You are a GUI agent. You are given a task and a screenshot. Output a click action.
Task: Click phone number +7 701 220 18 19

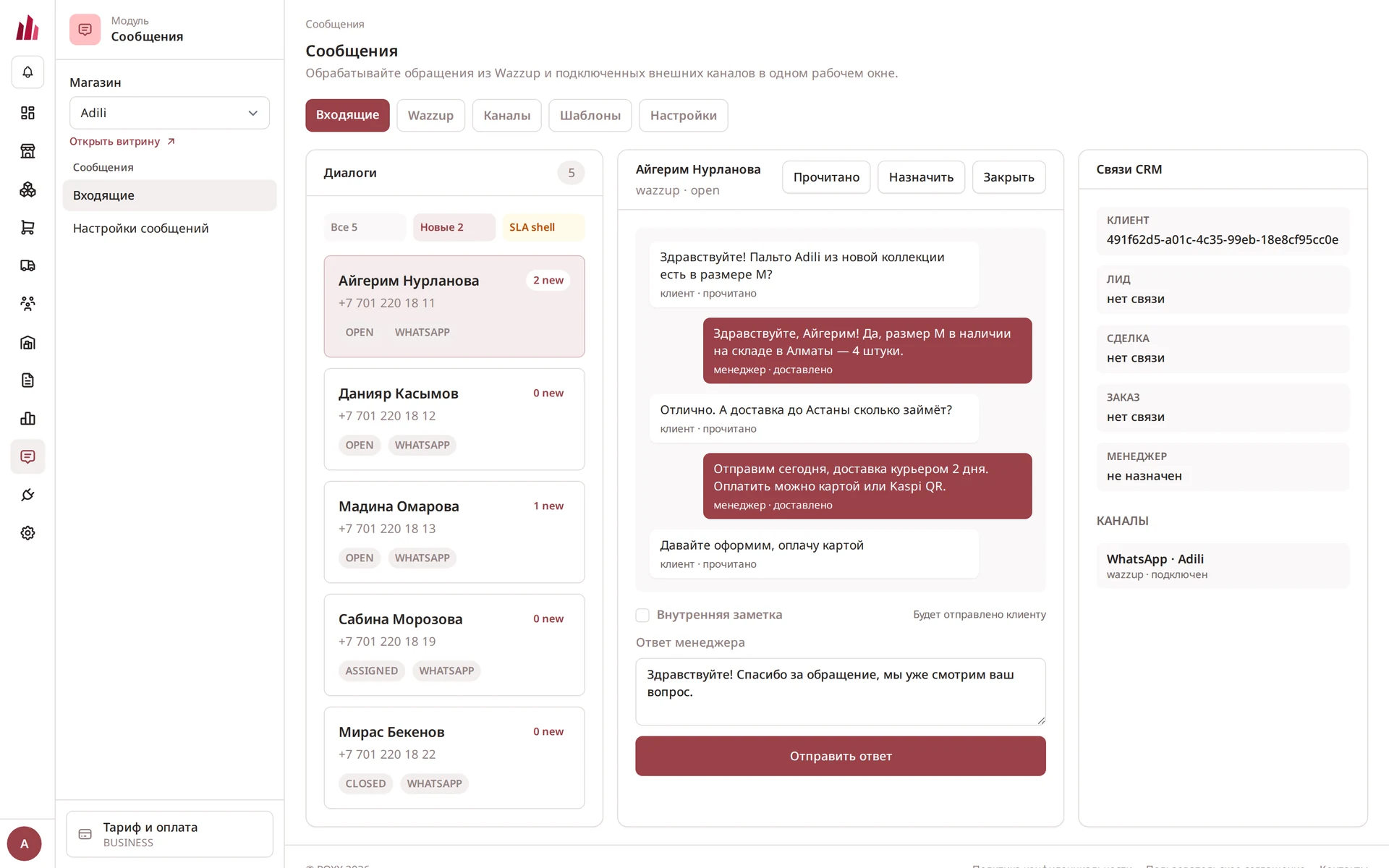click(x=387, y=642)
